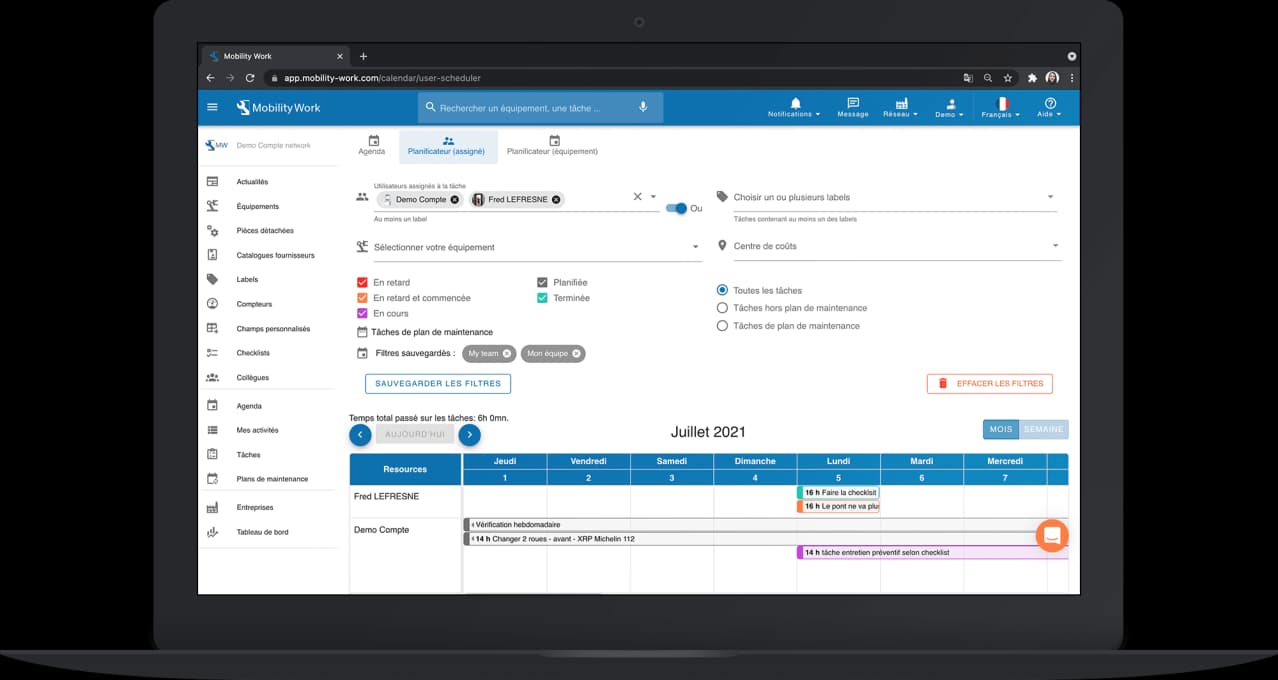Open Changer 2 roues Michelin task
This screenshot has width=1278, height=680.
[x=766, y=539]
